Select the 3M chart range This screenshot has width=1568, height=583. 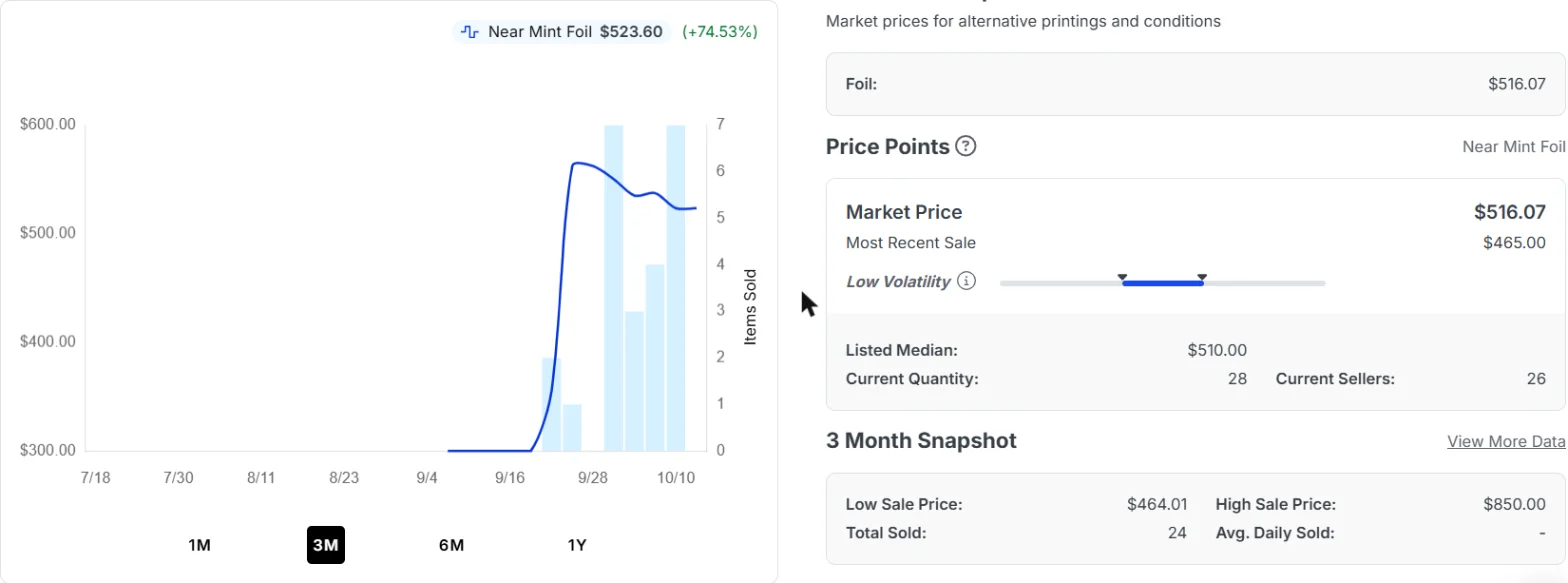click(x=326, y=545)
